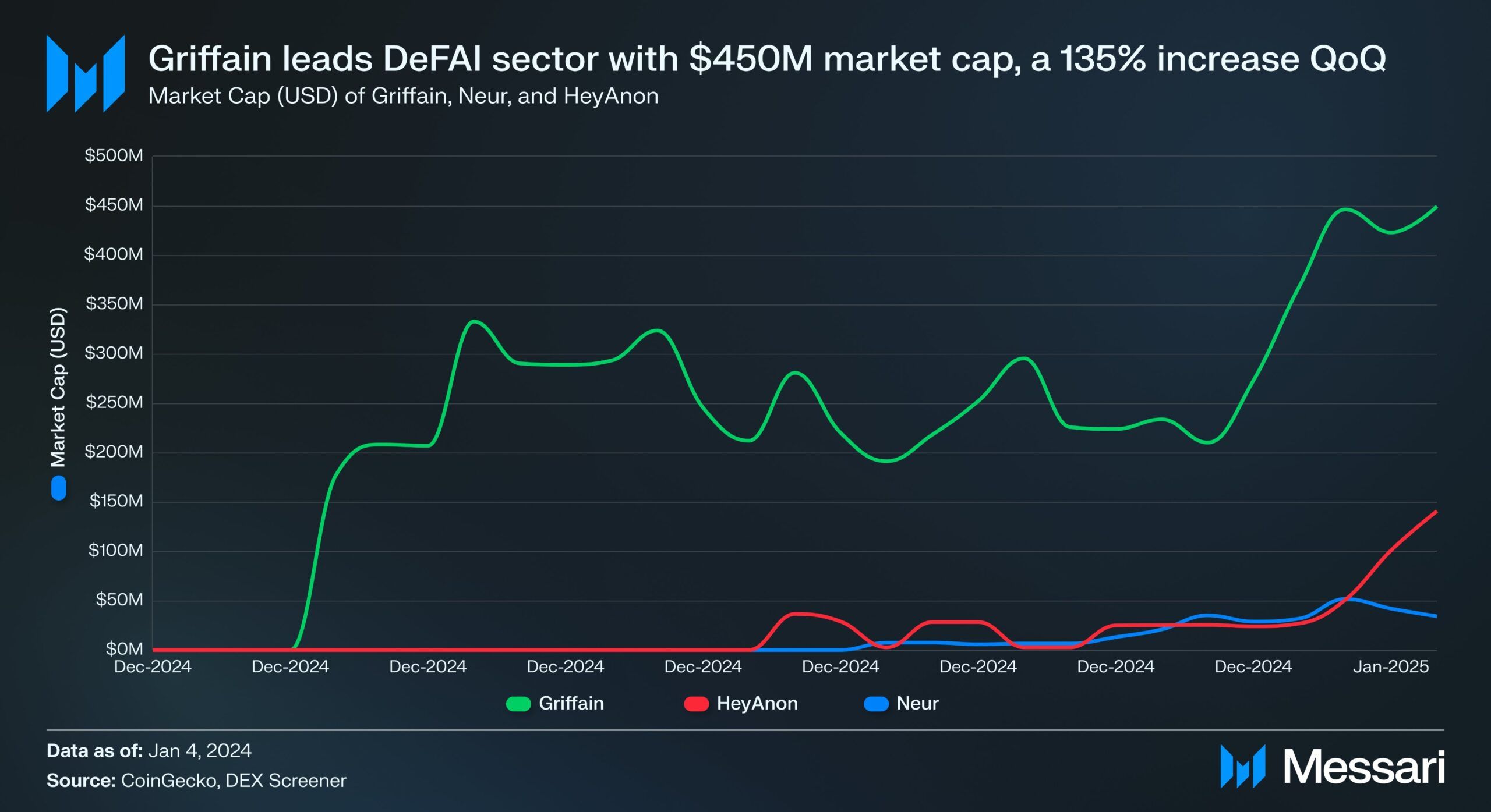
Task: Click the $0M y-axis label
Action: point(123,648)
